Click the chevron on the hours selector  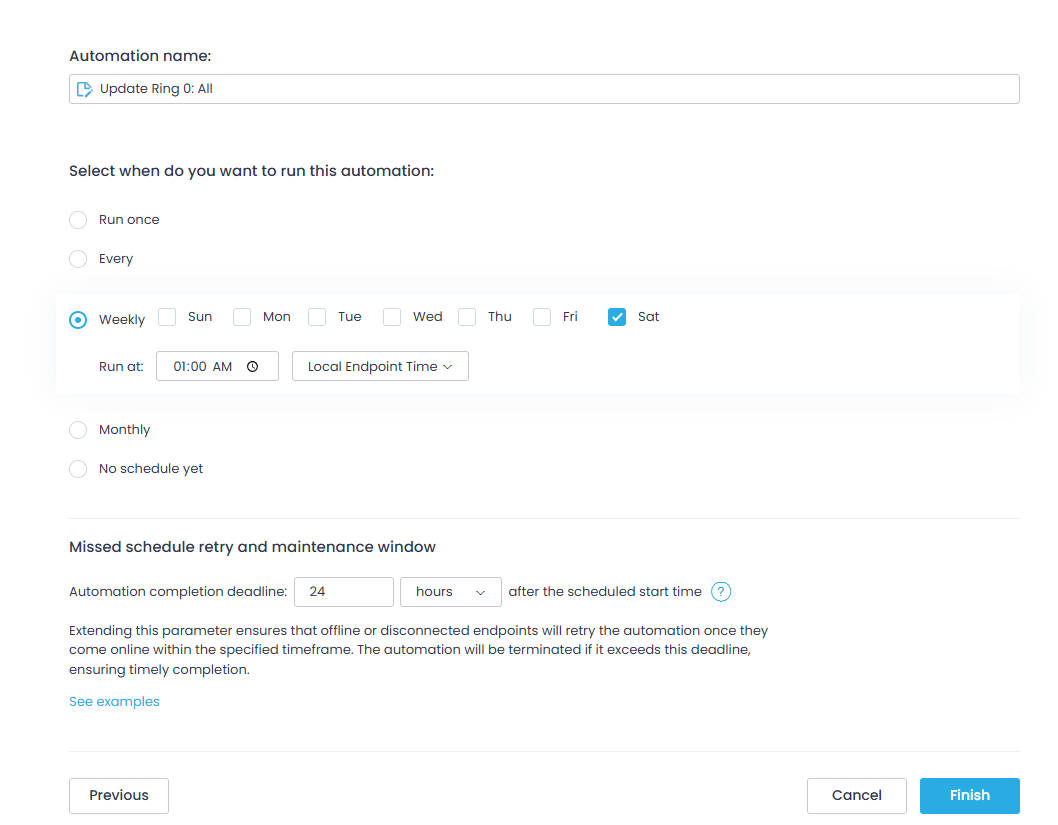pyautogui.click(x=480, y=592)
